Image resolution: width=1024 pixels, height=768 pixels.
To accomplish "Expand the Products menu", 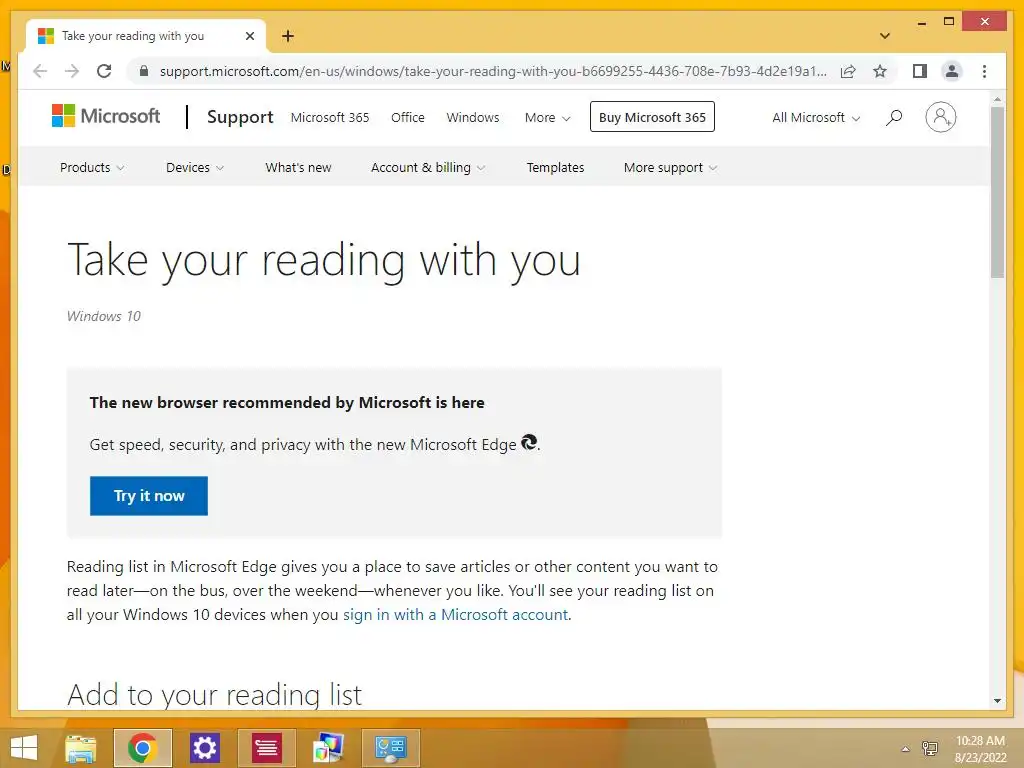I will [x=92, y=168].
